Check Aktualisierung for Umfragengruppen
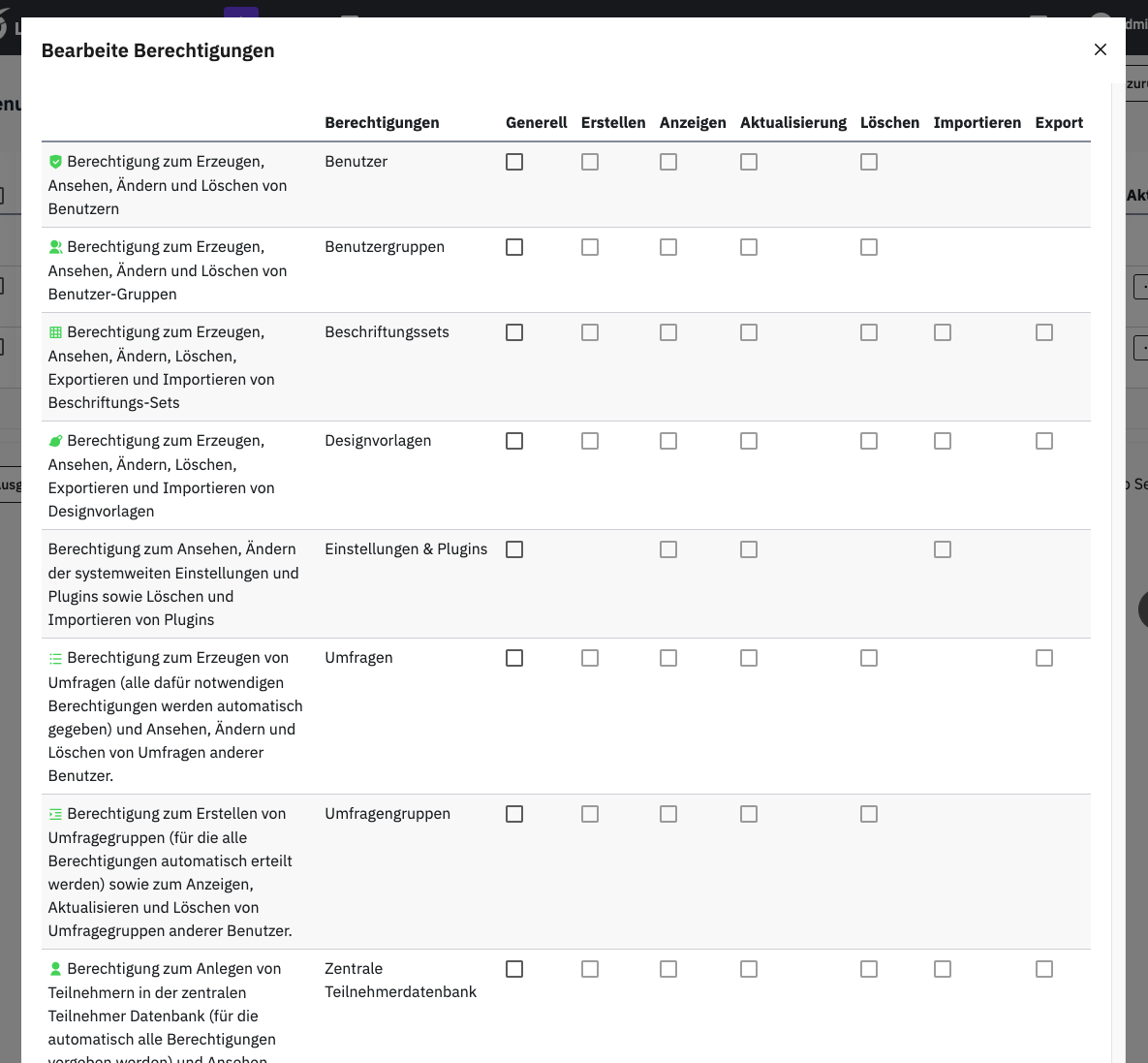The width and height of the screenshot is (1148, 1063). 749,814
